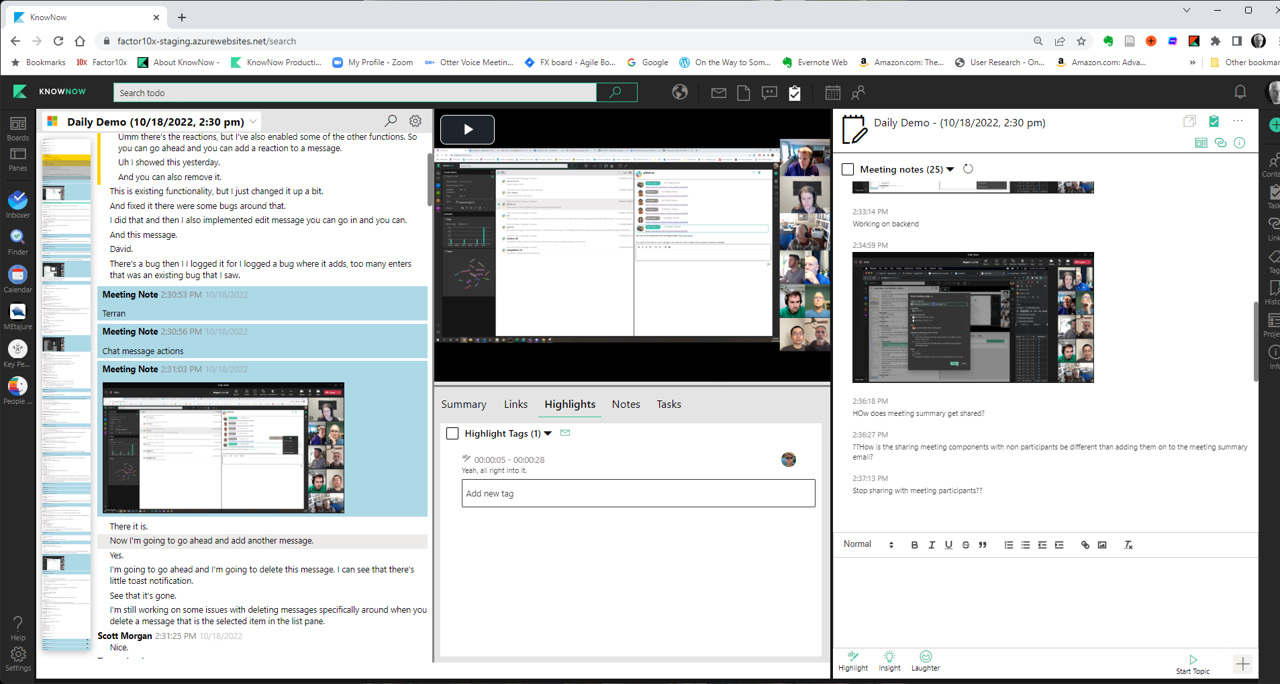Image resolution: width=1280 pixels, height=684 pixels.
Task: Open the Inboxer sidebar icon
Action: [x=17, y=201]
